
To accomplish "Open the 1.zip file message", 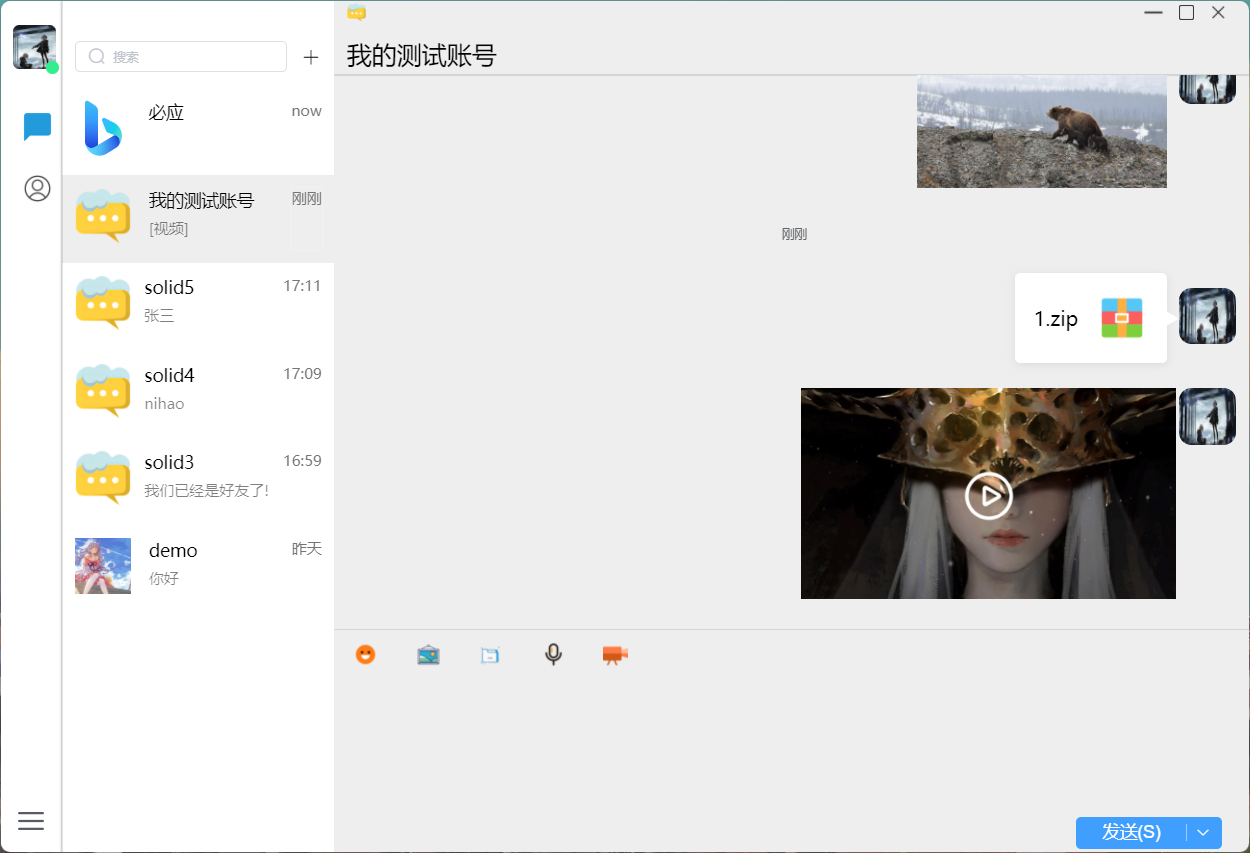I will pyautogui.click(x=1091, y=318).
